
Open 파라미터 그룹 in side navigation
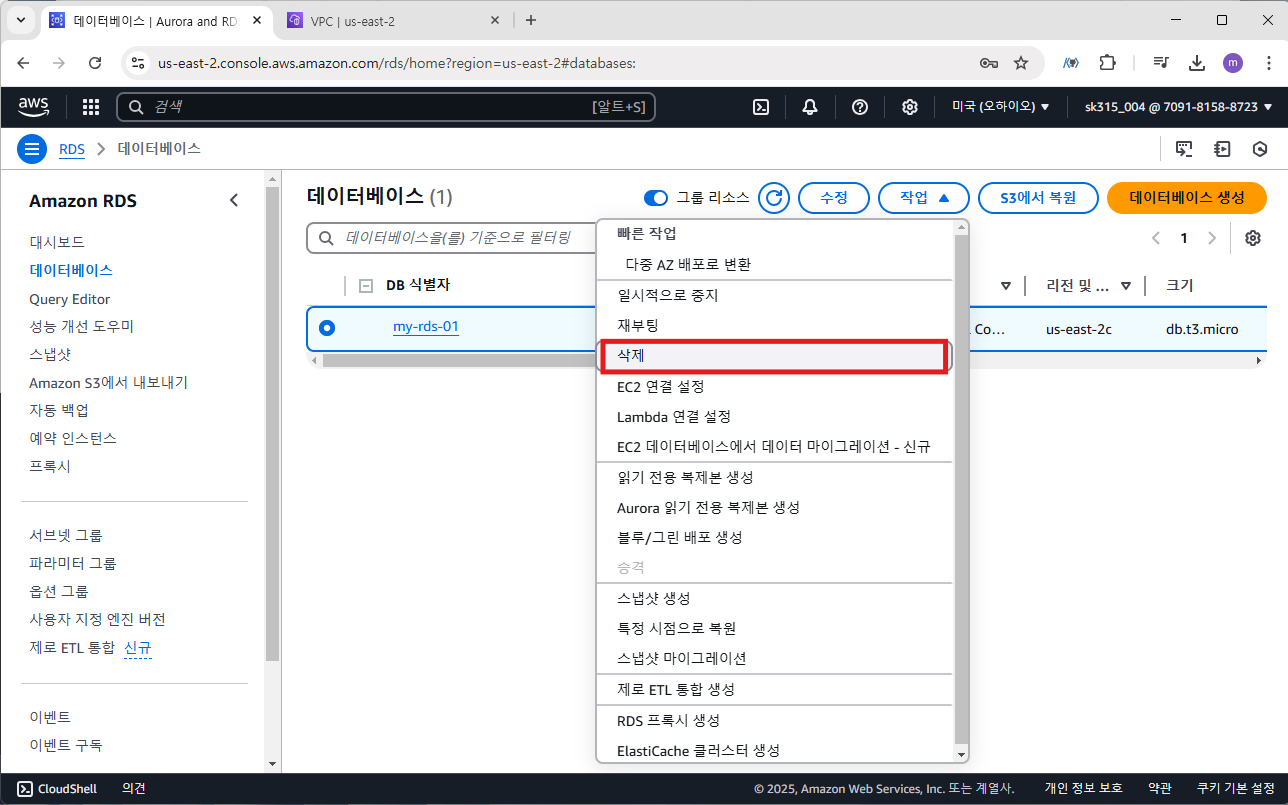pyautogui.click(x=73, y=563)
